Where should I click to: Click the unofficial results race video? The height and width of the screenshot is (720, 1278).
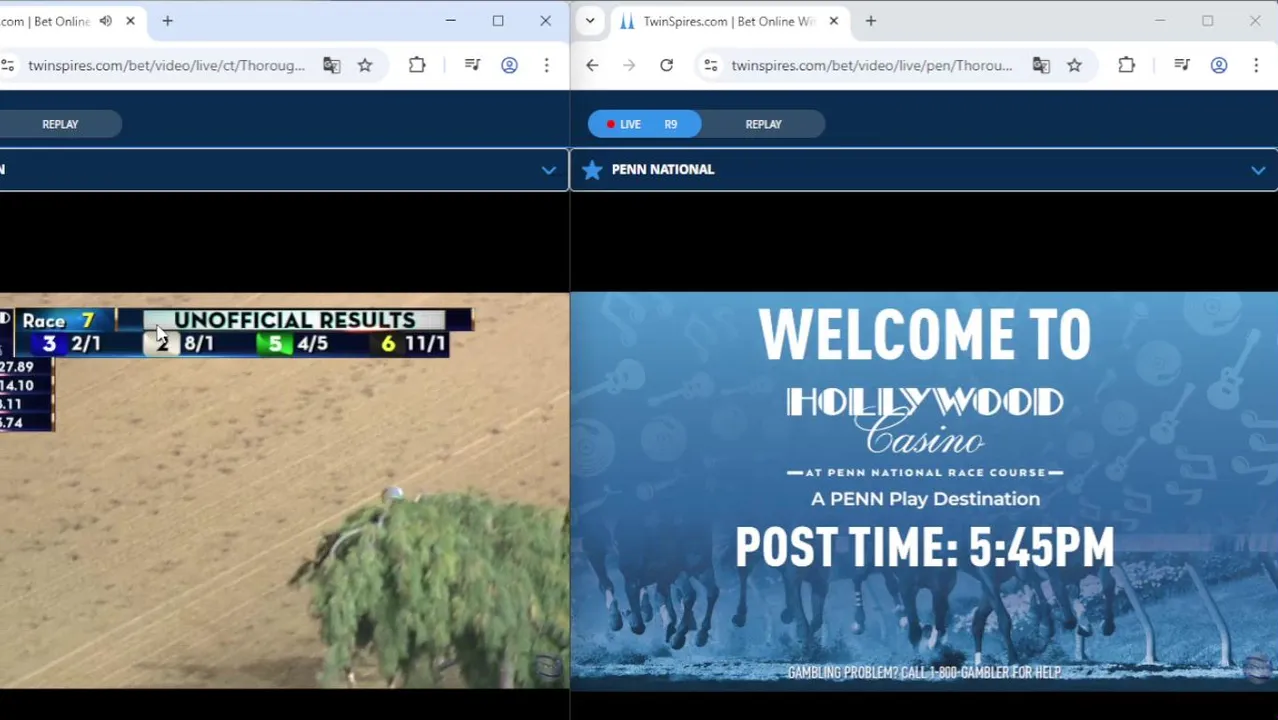pos(284,490)
